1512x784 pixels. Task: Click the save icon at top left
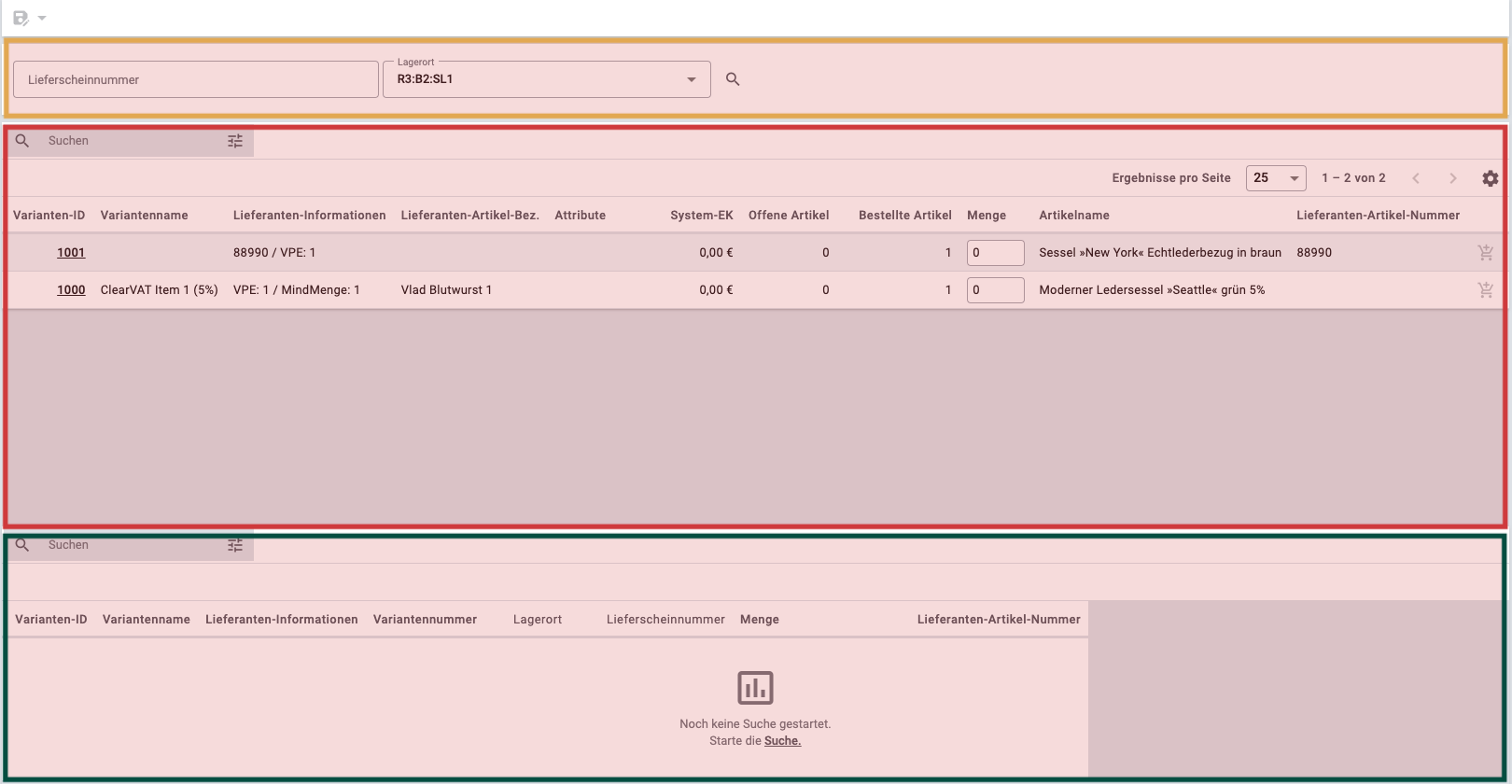[x=20, y=18]
